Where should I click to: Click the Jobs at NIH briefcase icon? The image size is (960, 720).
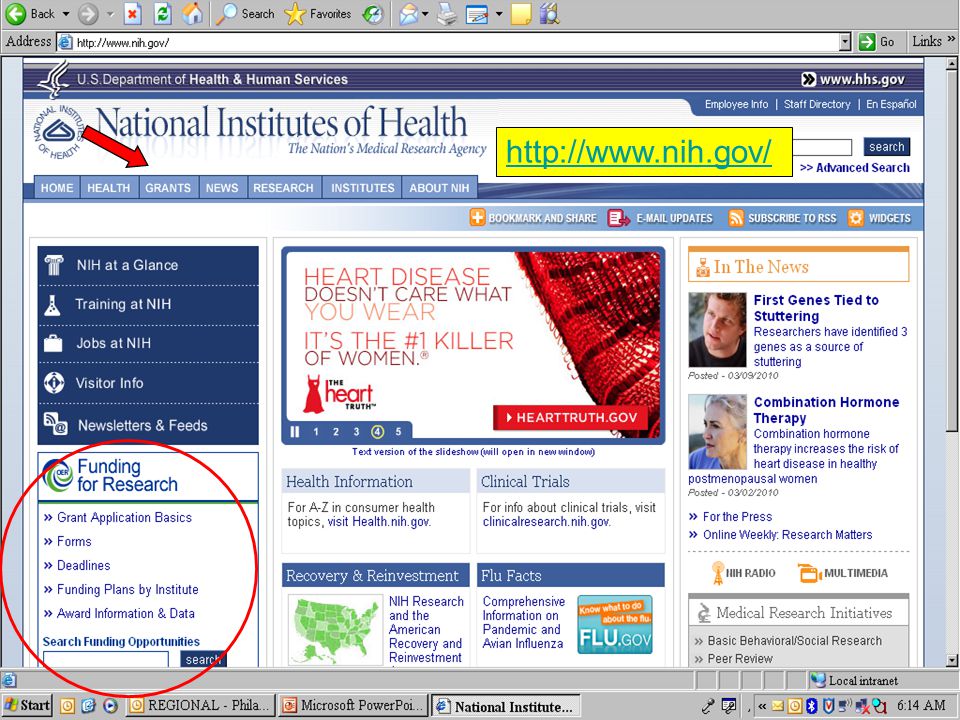53,343
